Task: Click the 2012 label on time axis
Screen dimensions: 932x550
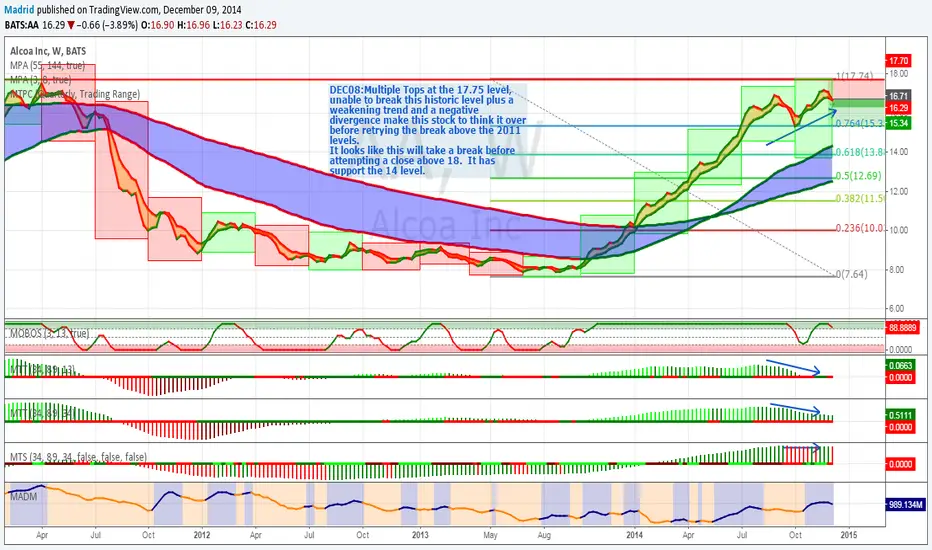Action: click(202, 535)
